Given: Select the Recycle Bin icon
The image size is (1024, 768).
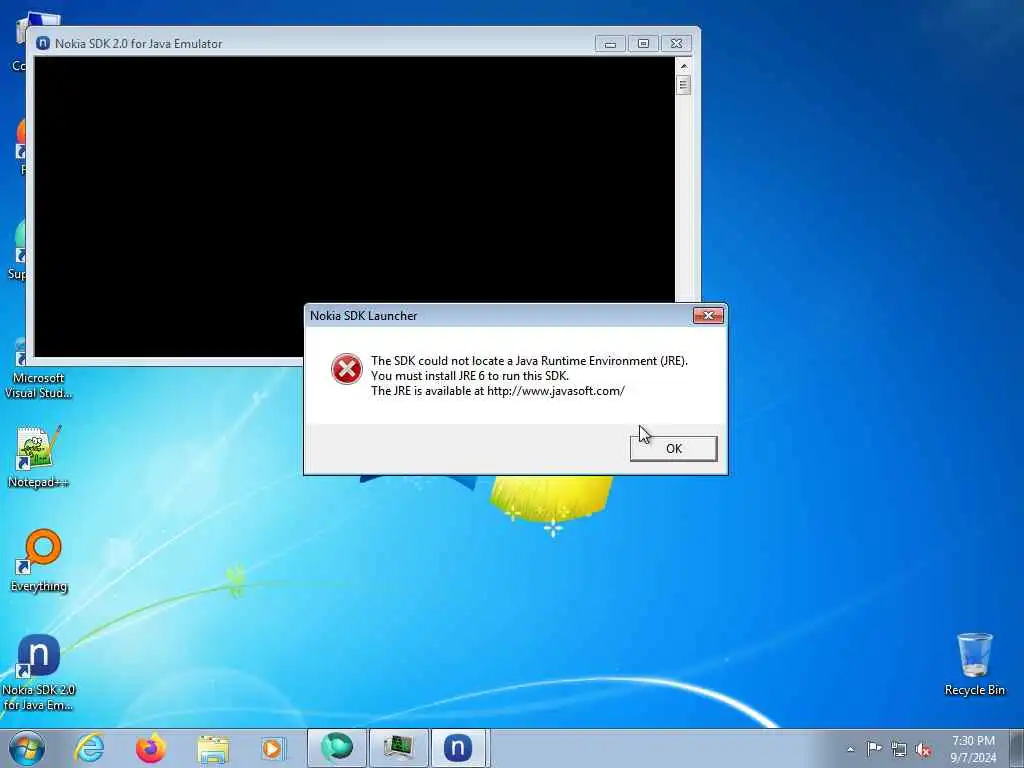Looking at the screenshot, I should coord(974,664).
